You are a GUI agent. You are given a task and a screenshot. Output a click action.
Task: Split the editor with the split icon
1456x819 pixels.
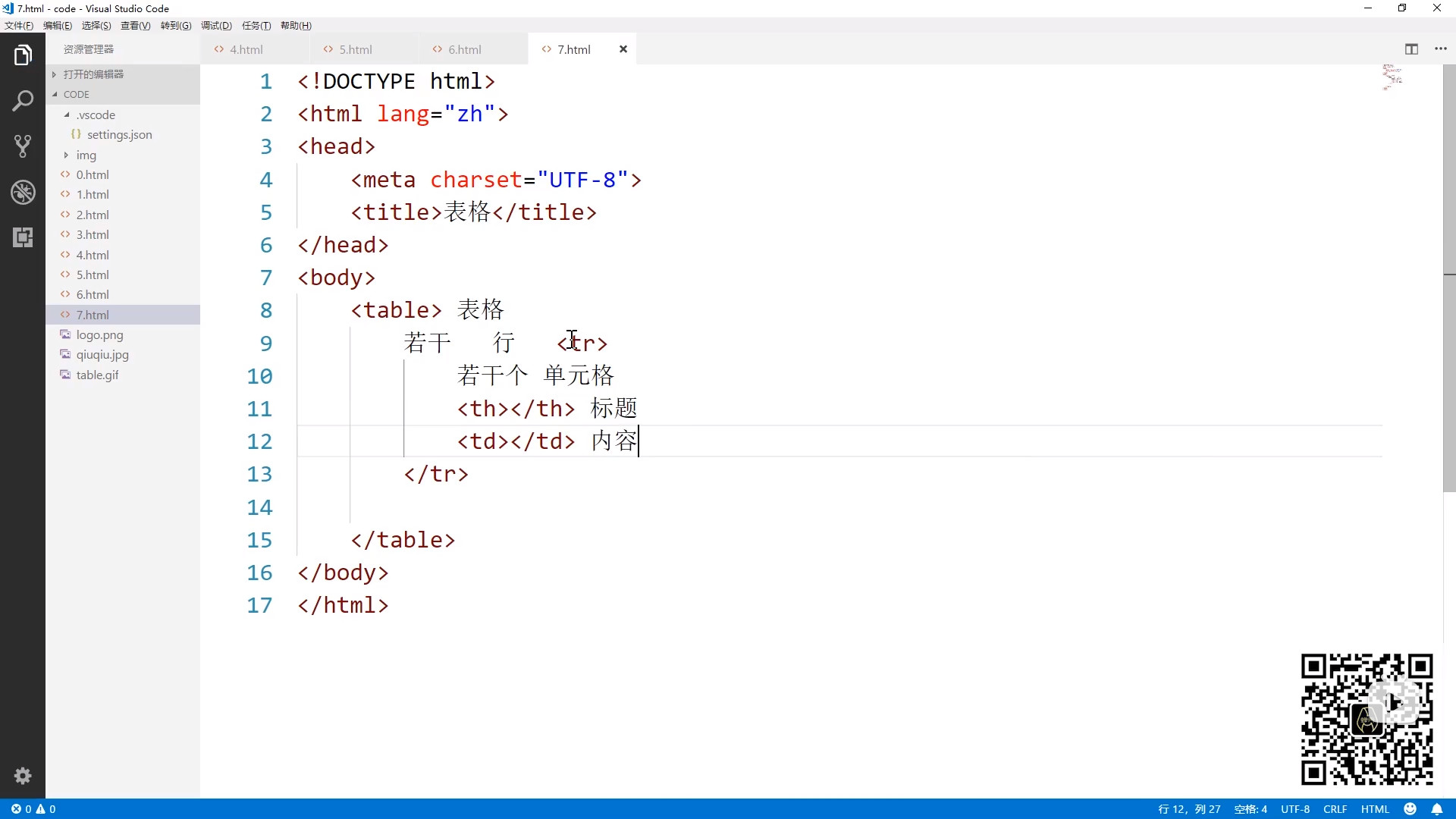(x=1411, y=49)
